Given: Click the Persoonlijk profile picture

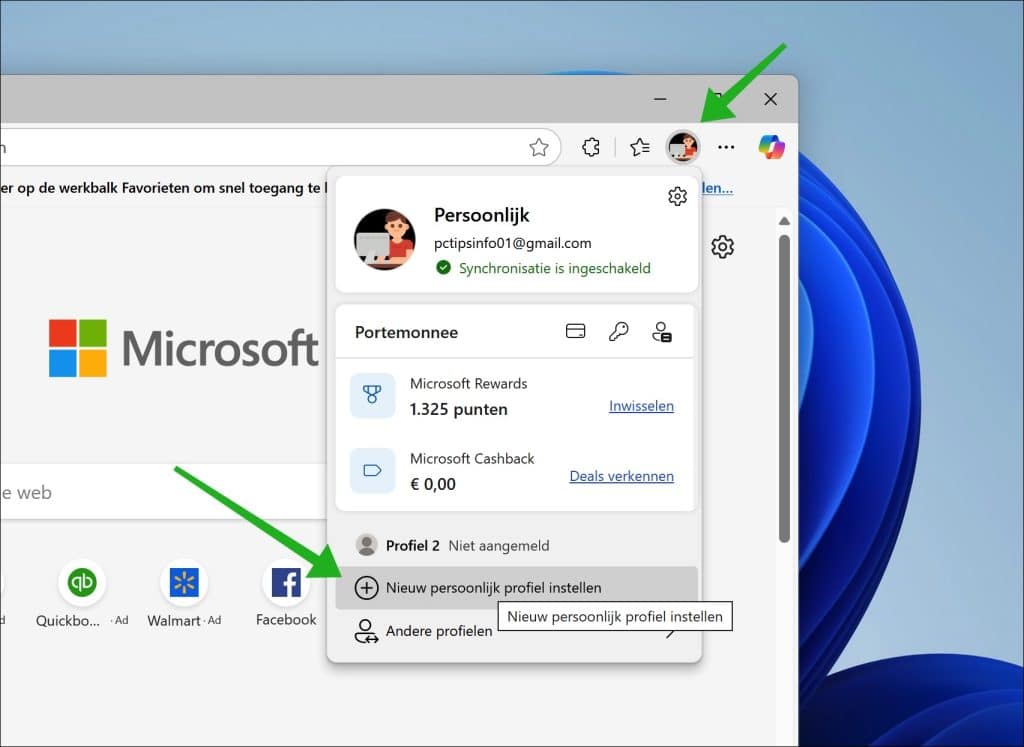Looking at the screenshot, I should pyautogui.click(x=385, y=240).
